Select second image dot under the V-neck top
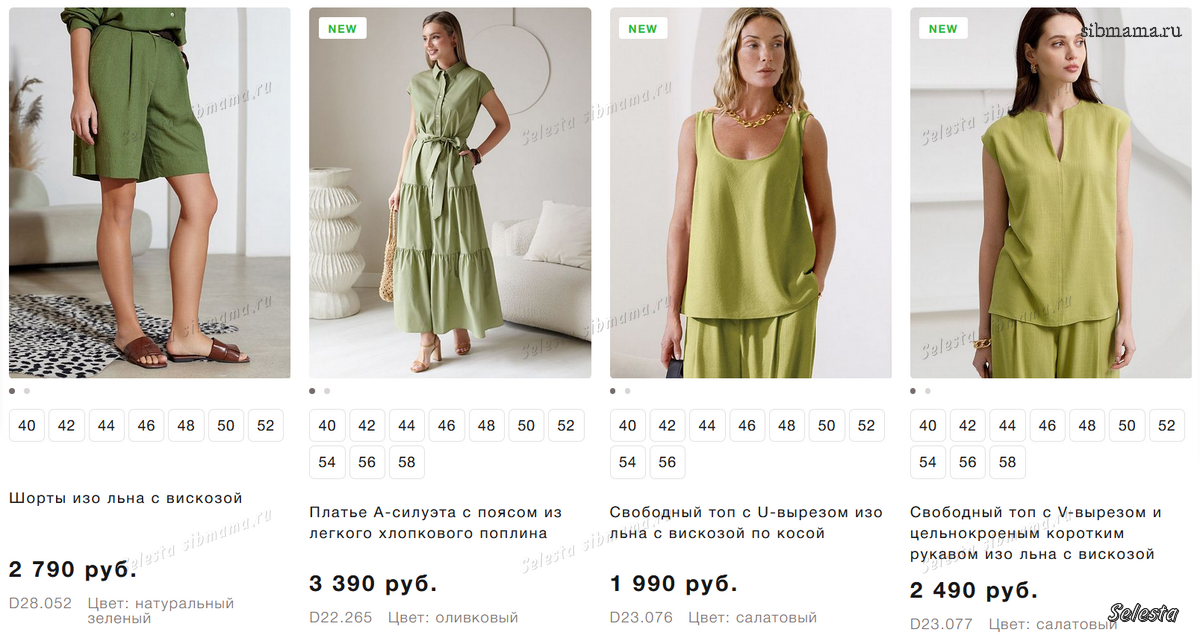This screenshot has height=644, width=1200. [927, 391]
